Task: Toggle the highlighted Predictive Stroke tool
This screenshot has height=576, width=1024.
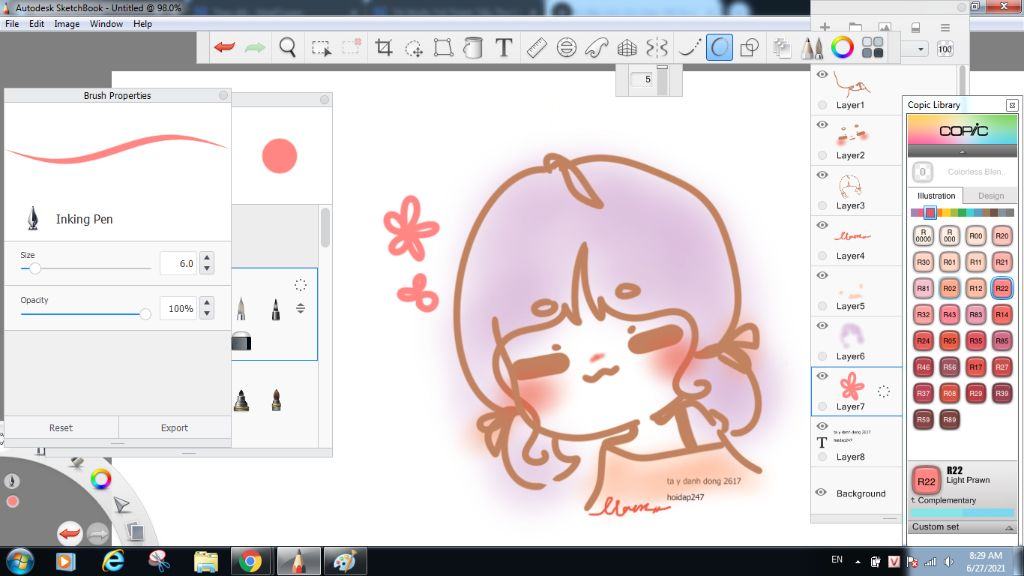Action: click(x=719, y=47)
